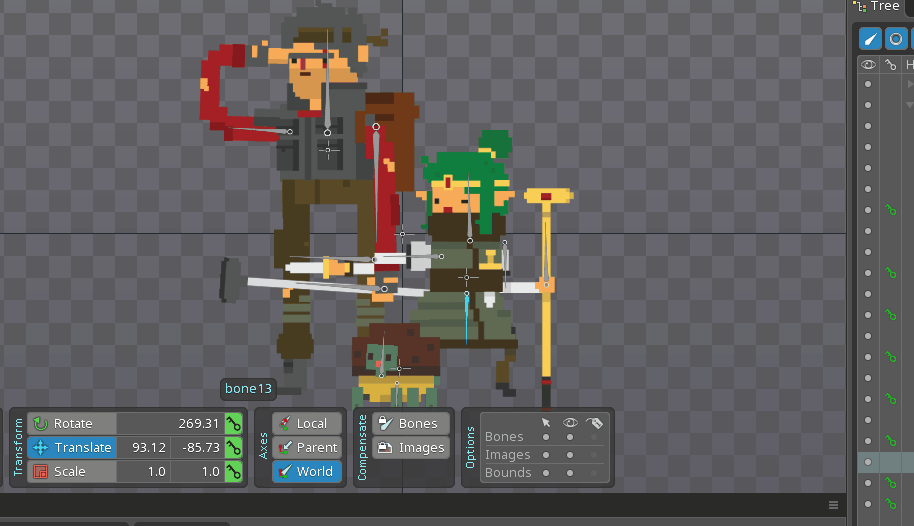Toggle Images selectable option dot
The image size is (914, 526).
point(546,455)
